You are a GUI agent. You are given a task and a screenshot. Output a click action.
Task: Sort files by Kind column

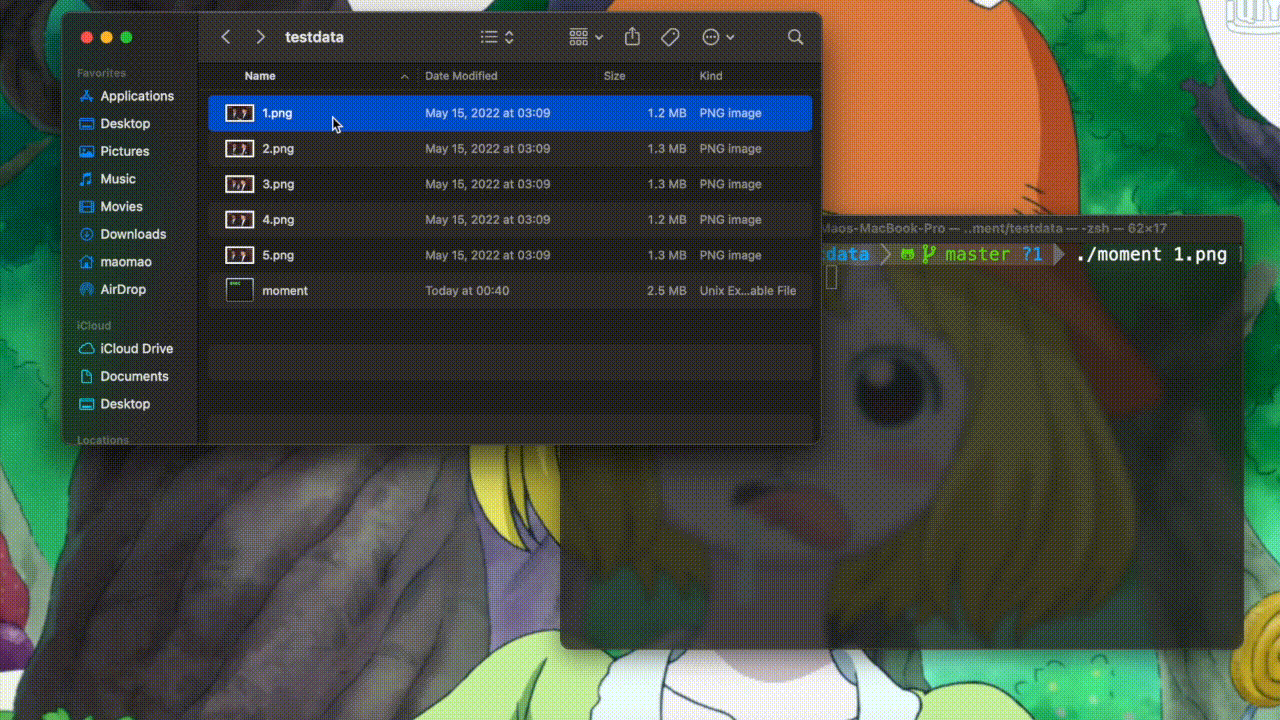(711, 76)
